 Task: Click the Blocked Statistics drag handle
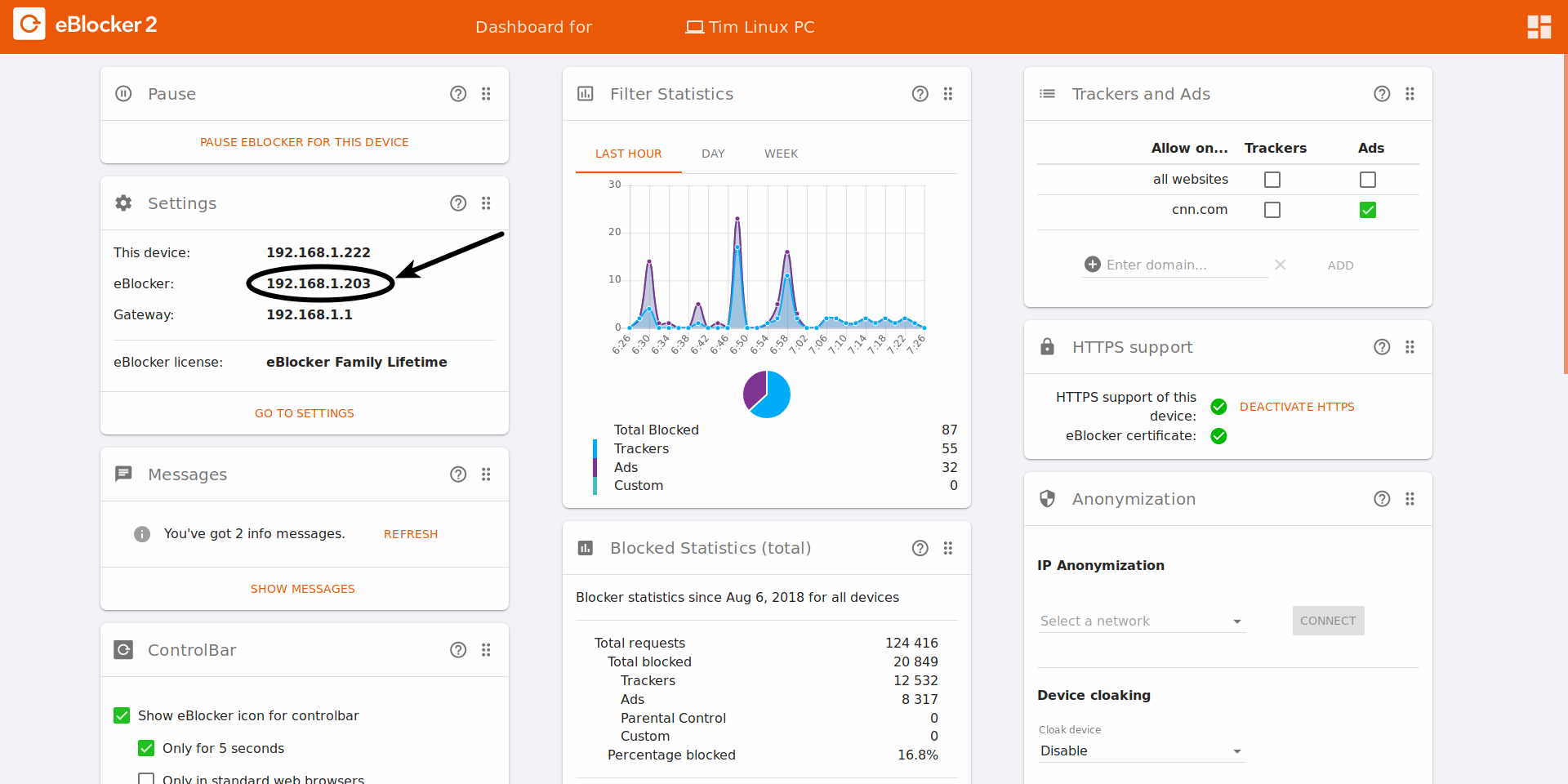coord(948,548)
